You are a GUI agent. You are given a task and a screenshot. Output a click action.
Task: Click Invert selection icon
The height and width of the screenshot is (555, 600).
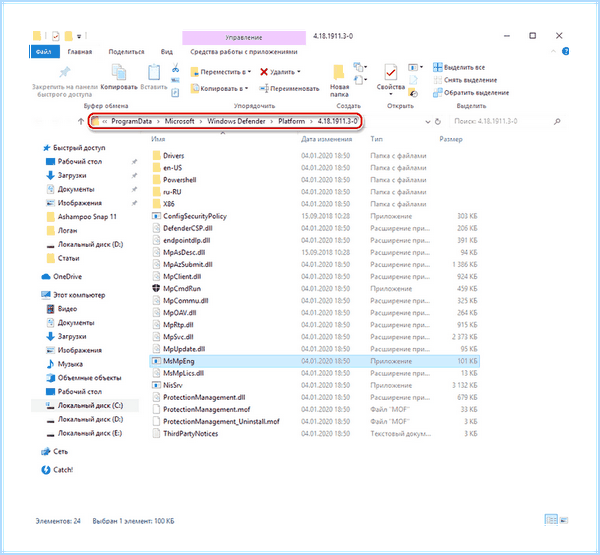tap(437, 93)
